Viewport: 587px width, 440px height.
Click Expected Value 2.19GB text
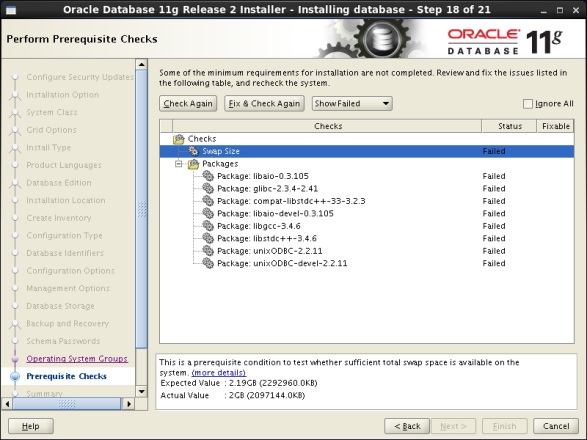click(273, 383)
